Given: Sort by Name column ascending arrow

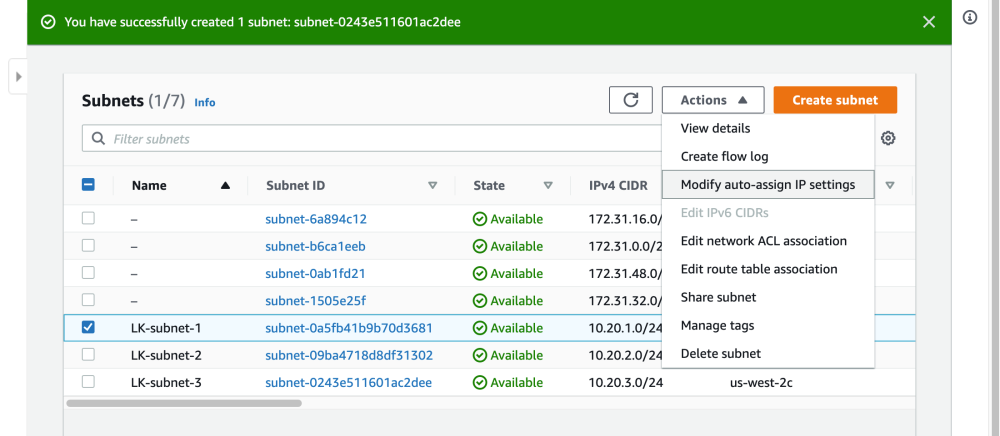Looking at the screenshot, I should 225,185.
